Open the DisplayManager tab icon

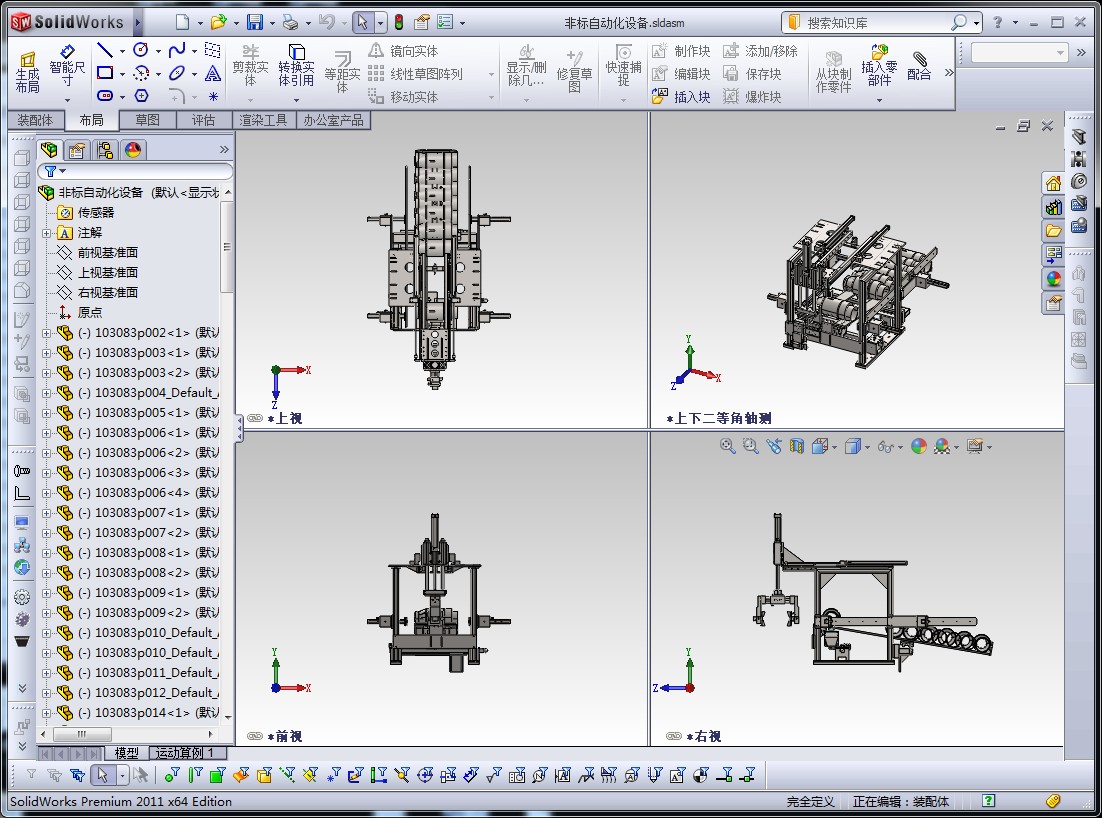(x=133, y=150)
